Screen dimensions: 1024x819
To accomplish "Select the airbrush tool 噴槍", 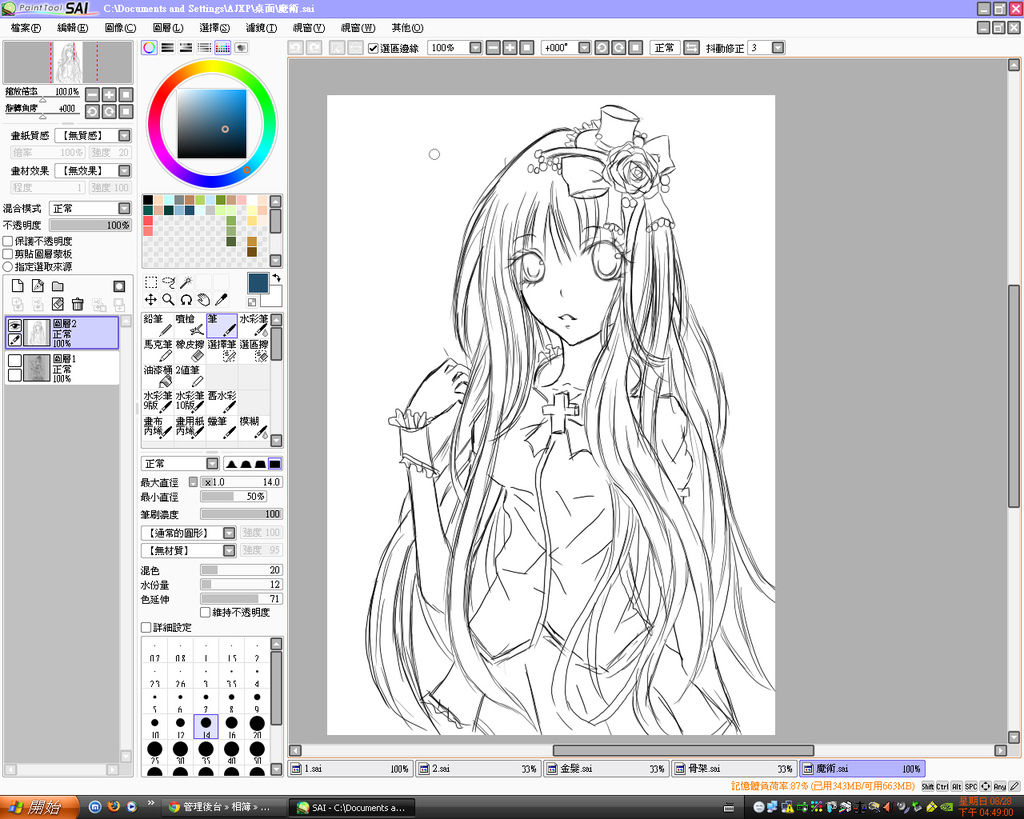I will point(189,325).
